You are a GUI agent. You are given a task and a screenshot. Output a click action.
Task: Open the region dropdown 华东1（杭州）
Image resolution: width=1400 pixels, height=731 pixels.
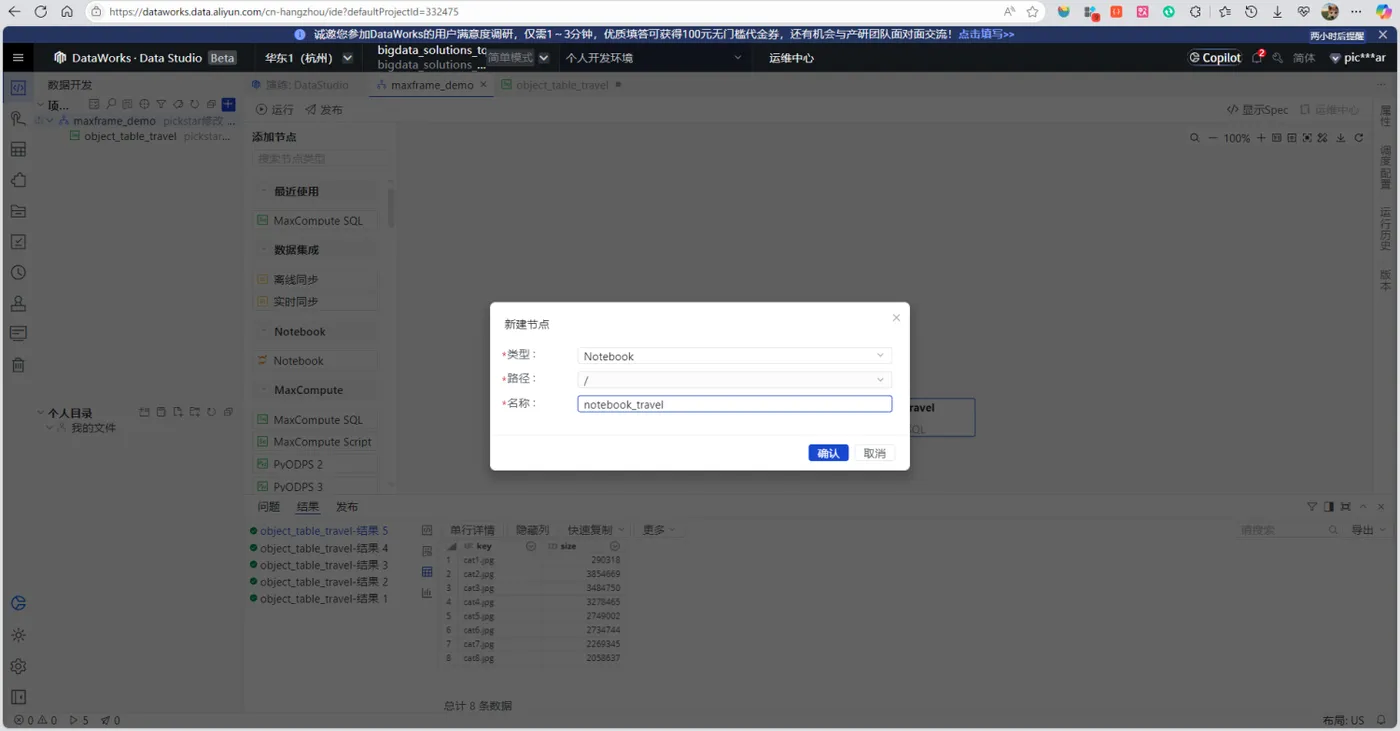click(308, 58)
